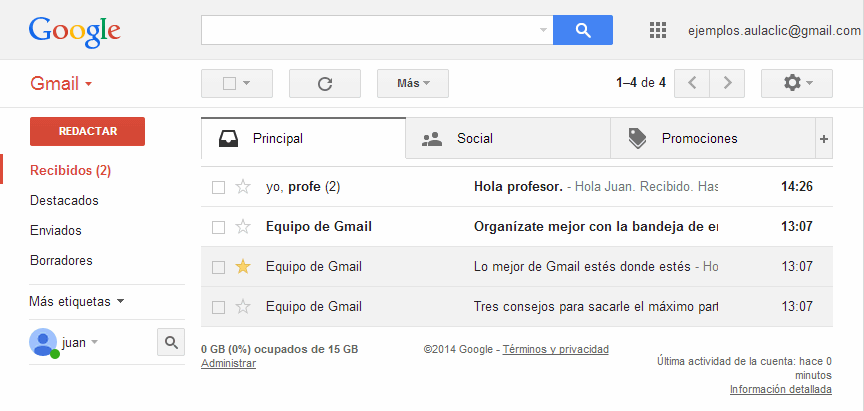Open the Más actions dropdown

coord(412,83)
